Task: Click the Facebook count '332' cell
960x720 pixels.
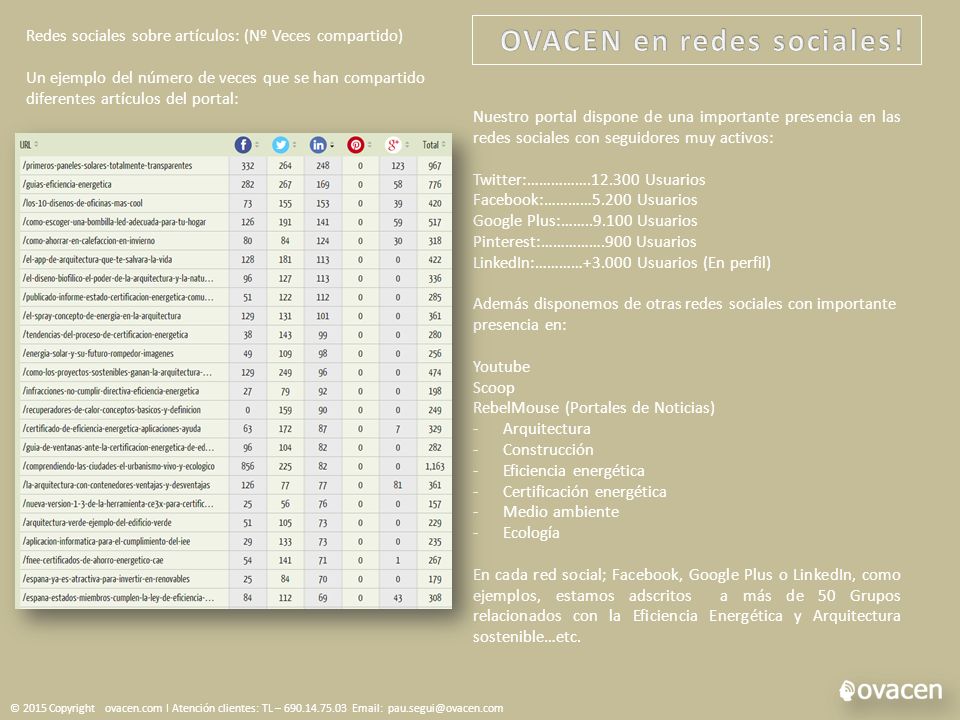Action: click(x=247, y=165)
